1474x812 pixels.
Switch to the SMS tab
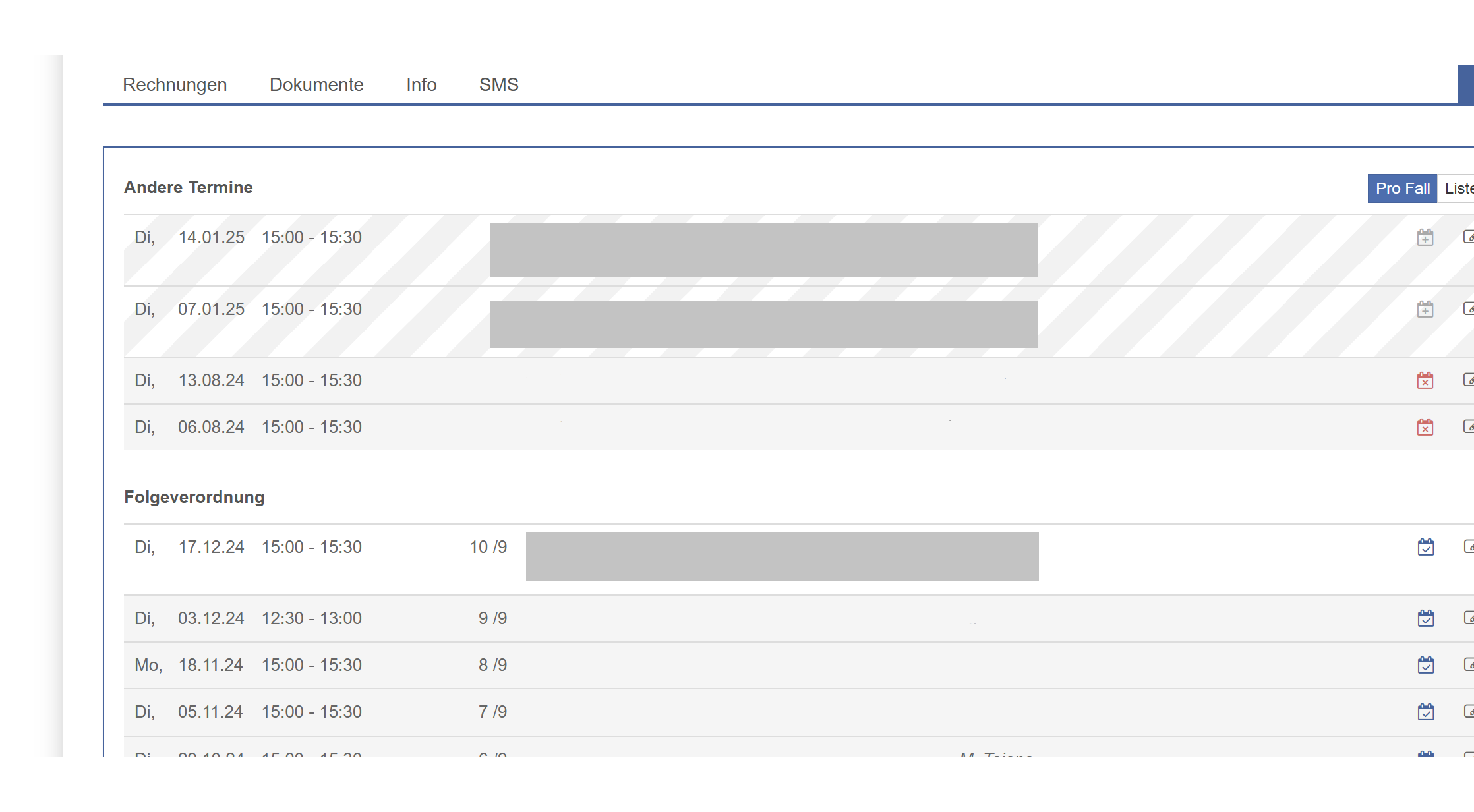pyautogui.click(x=498, y=84)
